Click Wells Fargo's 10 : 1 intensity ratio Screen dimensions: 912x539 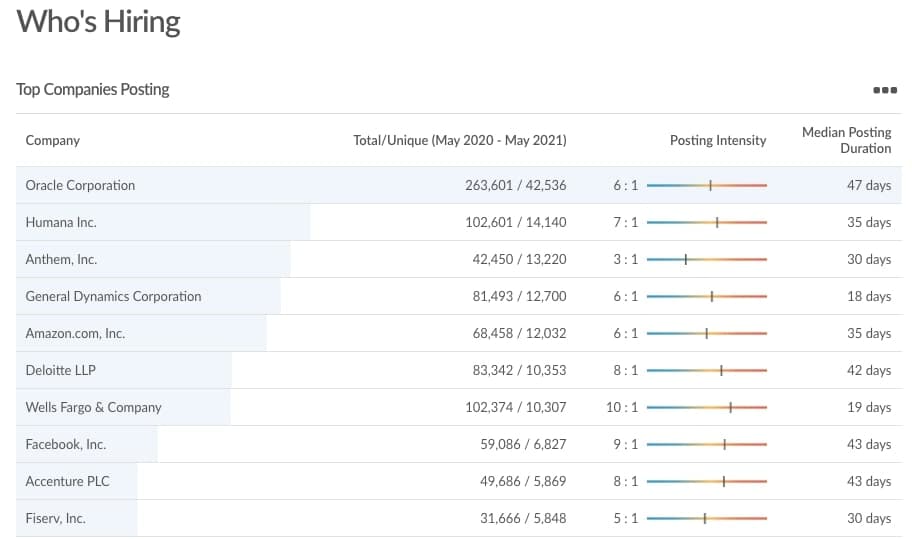pyautogui.click(x=622, y=407)
